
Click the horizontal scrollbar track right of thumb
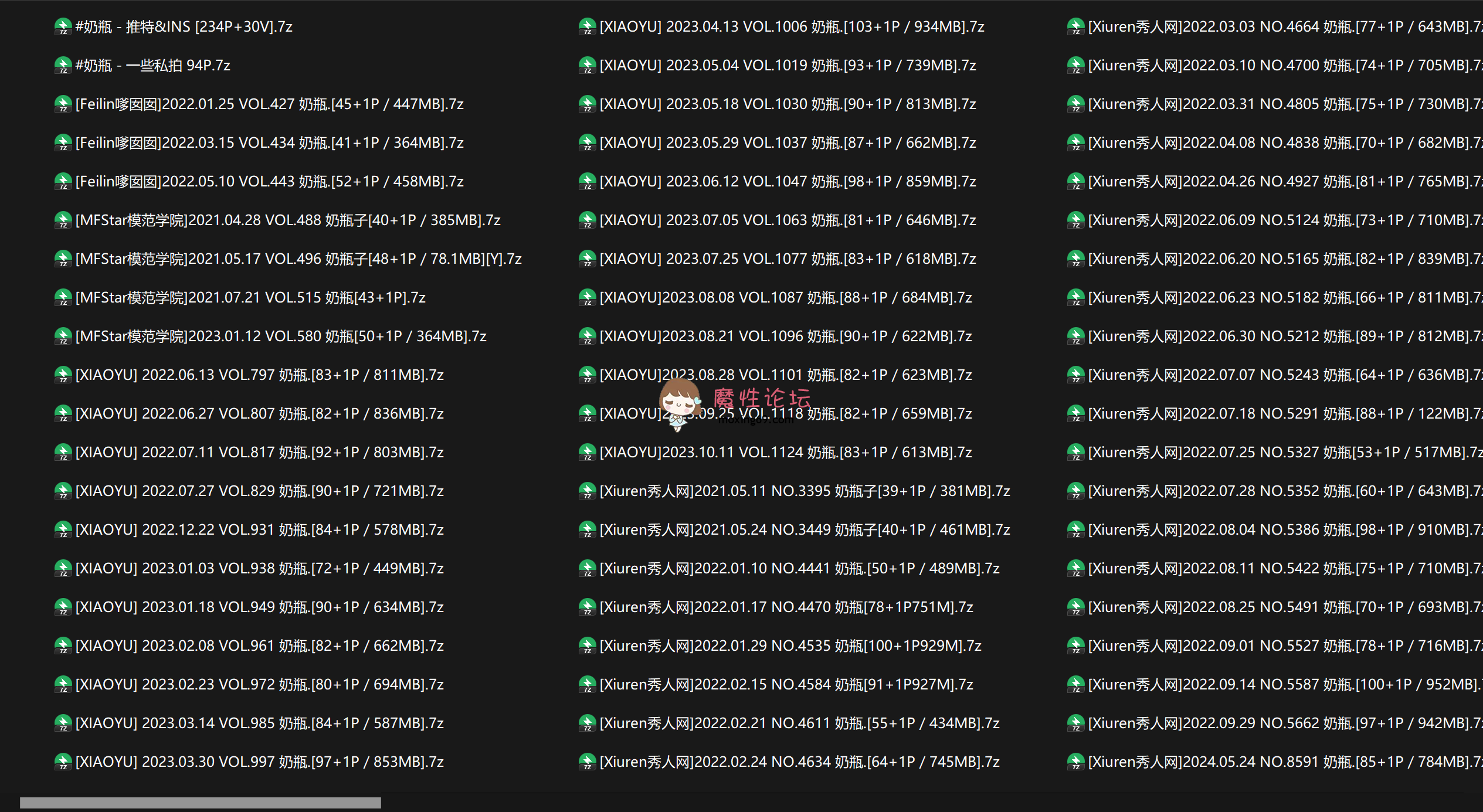pos(924,803)
